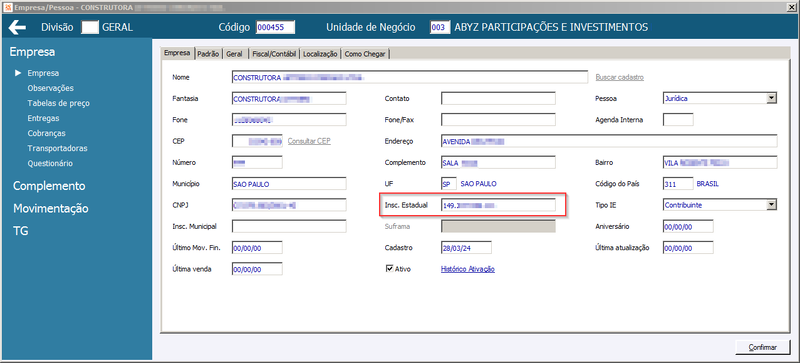Click the Consultar CEP link
This screenshot has height=363, width=800.
pyautogui.click(x=309, y=141)
